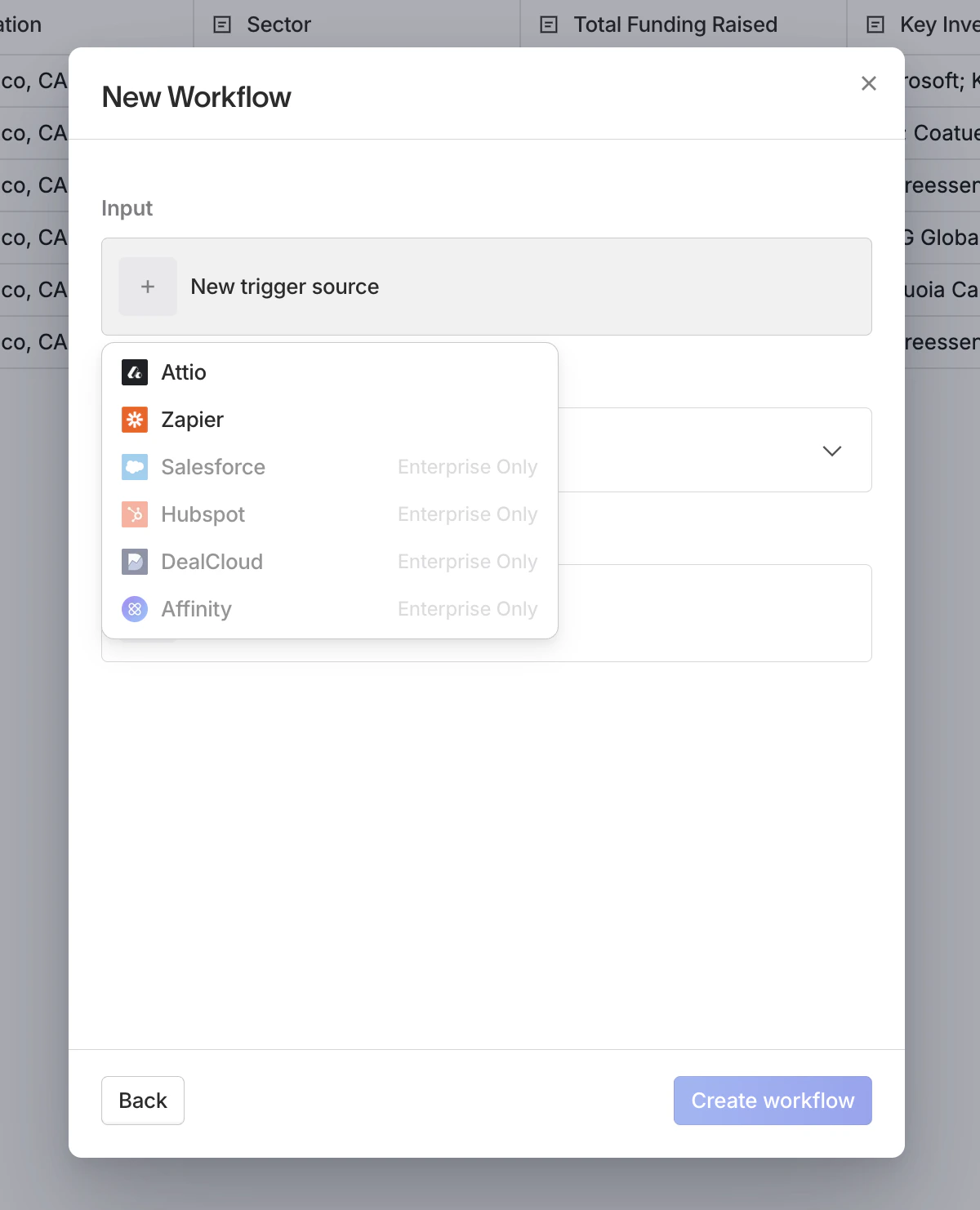The image size is (980, 1210).
Task: Expand the dropdown chevron below Input
Action: click(832, 451)
